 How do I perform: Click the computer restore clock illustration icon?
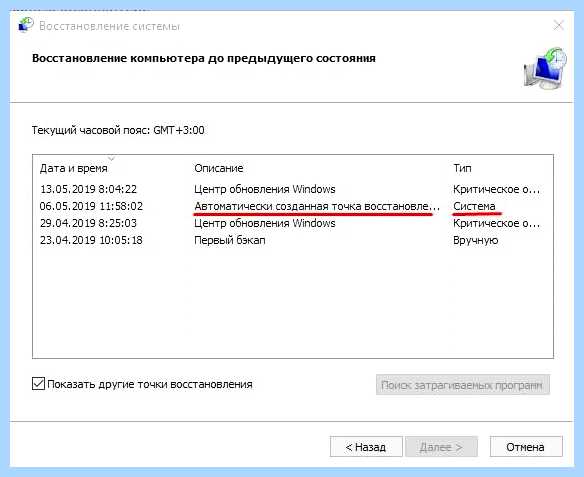[x=545, y=68]
